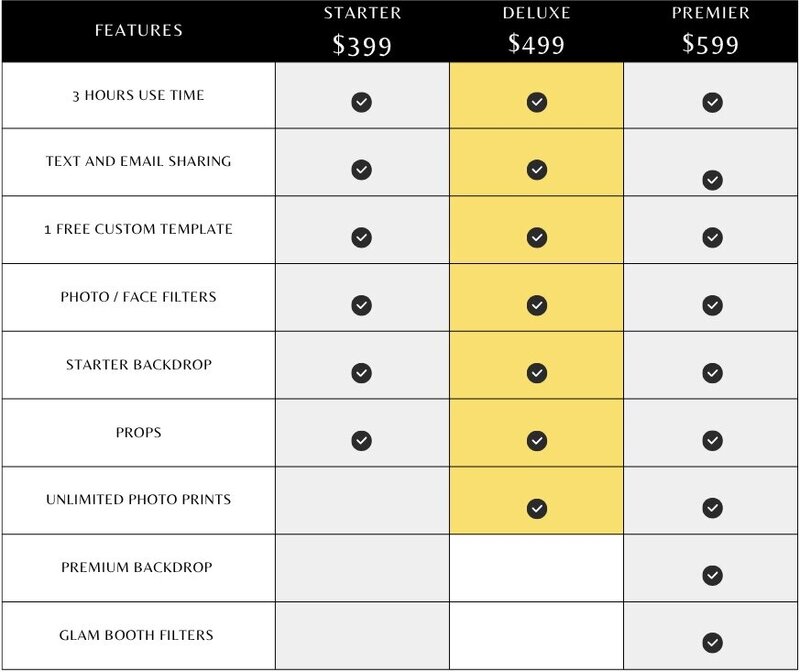This screenshot has width=800, height=672.
Task: Click the Premium Backdrop feature label
Action: pyautogui.click(x=137, y=567)
